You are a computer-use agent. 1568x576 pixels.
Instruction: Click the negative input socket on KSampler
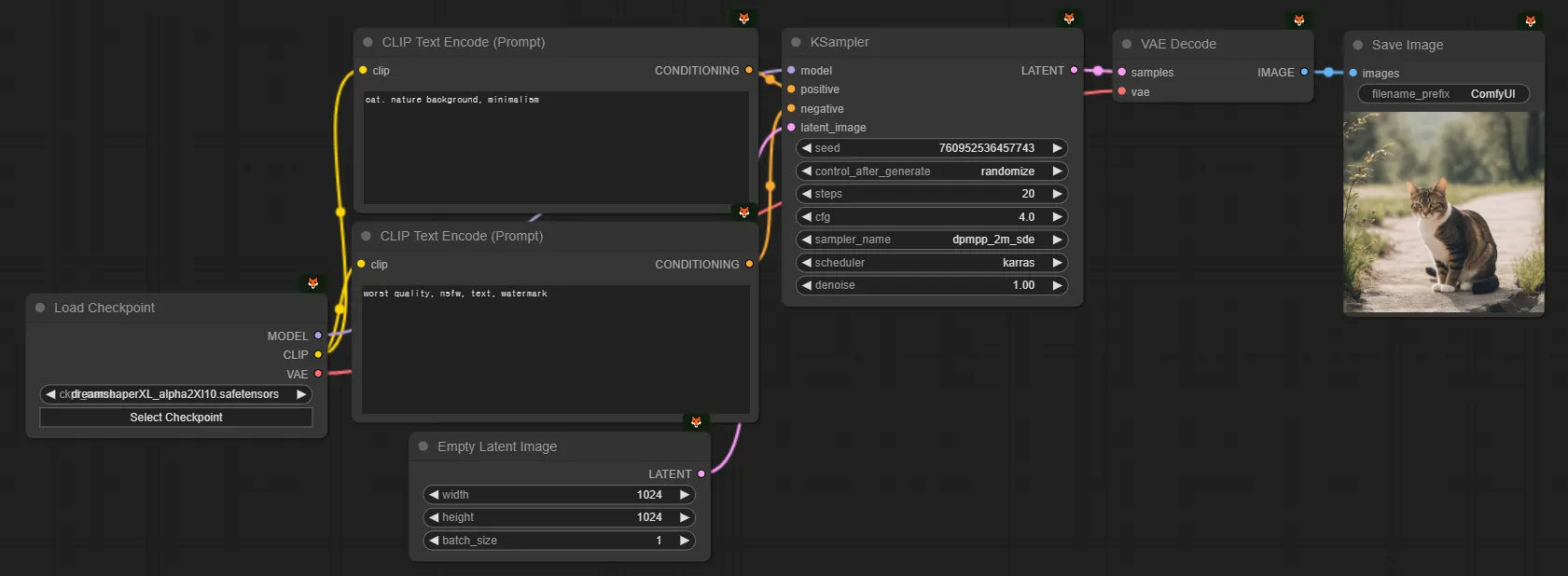(x=791, y=108)
